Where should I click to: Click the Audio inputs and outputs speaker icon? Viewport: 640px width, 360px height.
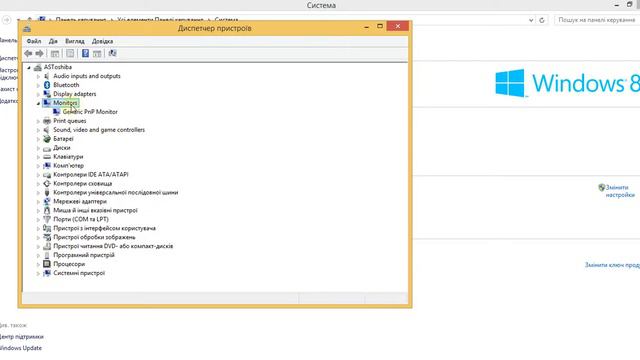click(x=47, y=76)
